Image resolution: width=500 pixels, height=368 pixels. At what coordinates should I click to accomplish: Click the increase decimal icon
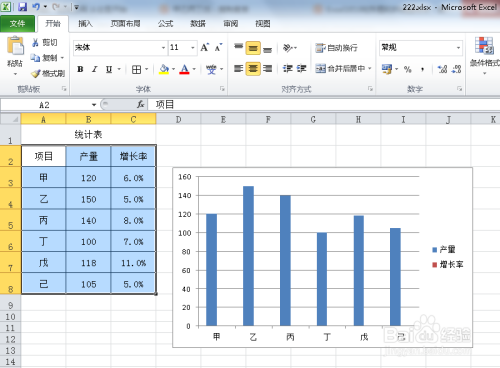[x=442, y=69]
